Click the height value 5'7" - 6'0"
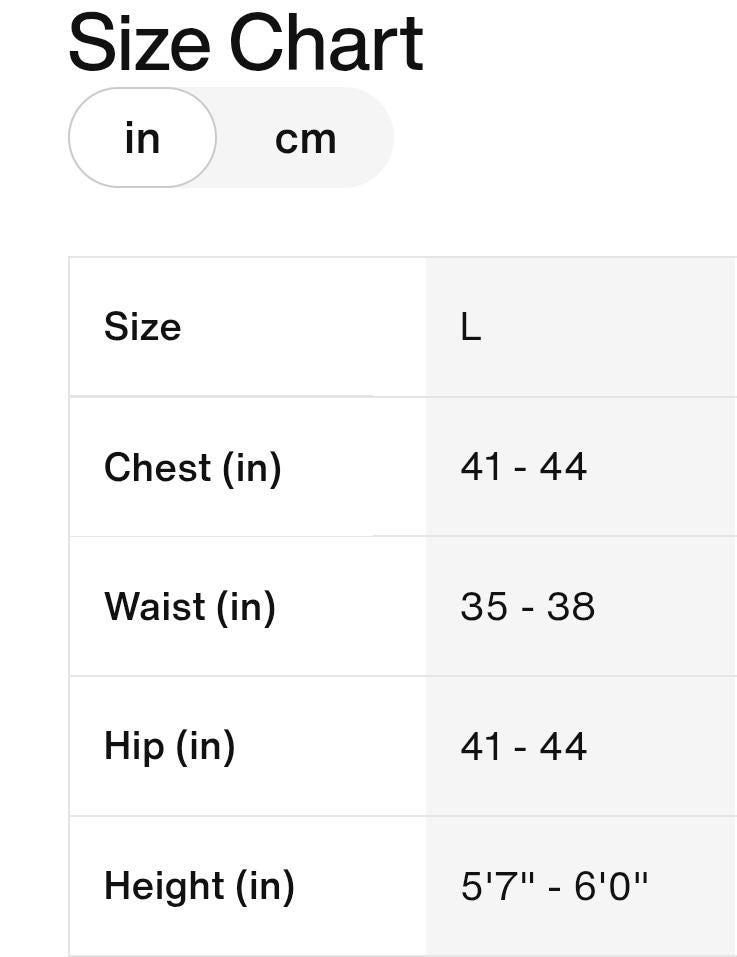Viewport: 737px width, 957px height. (554, 886)
